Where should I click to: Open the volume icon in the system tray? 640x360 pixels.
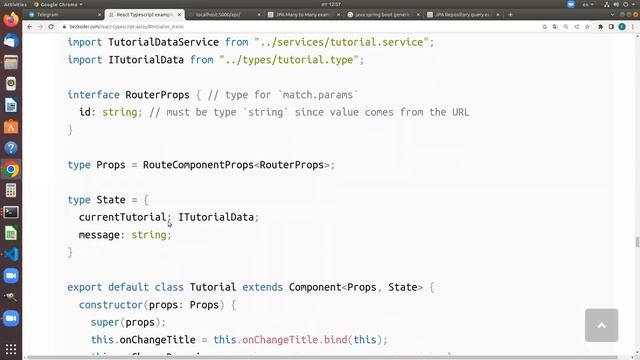tap(616, 4)
